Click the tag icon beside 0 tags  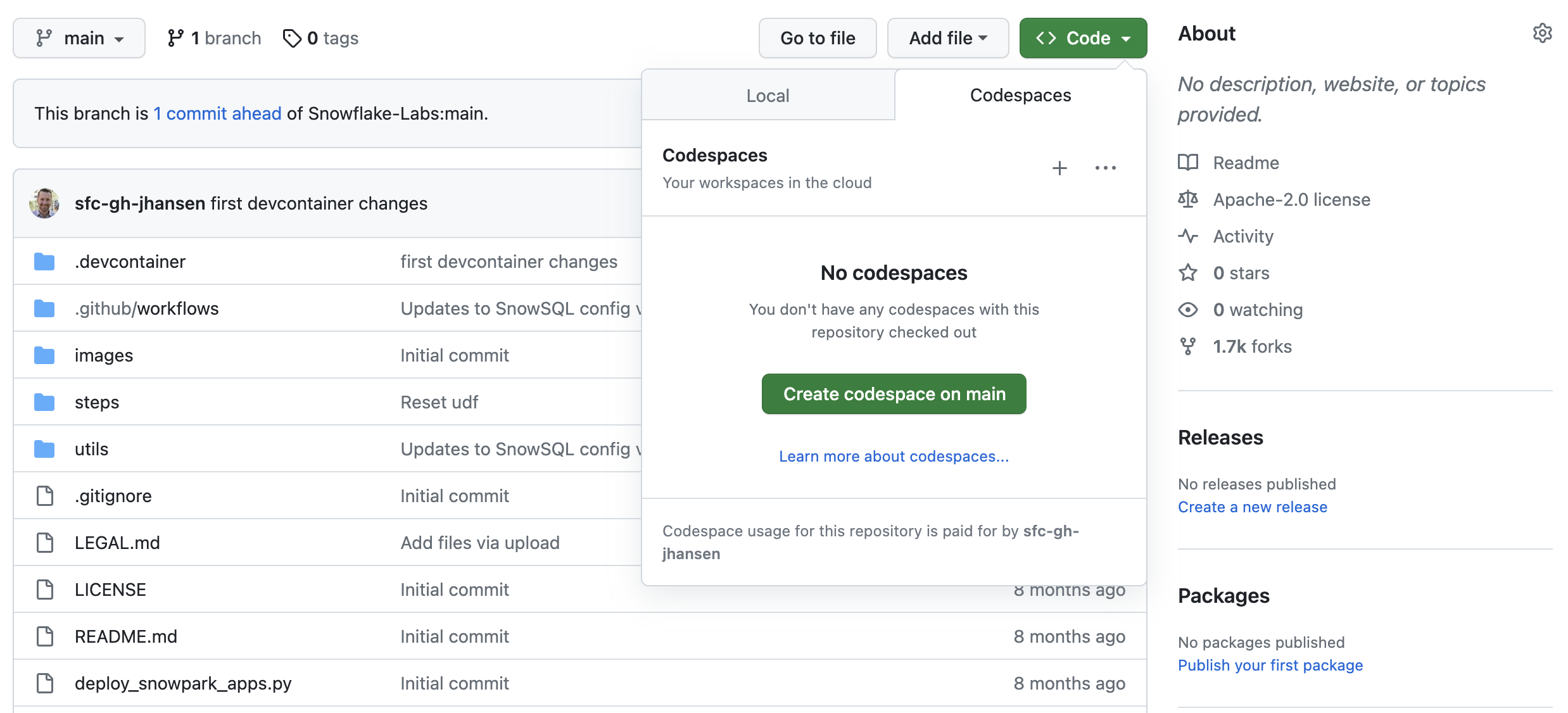[x=292, y=38]
